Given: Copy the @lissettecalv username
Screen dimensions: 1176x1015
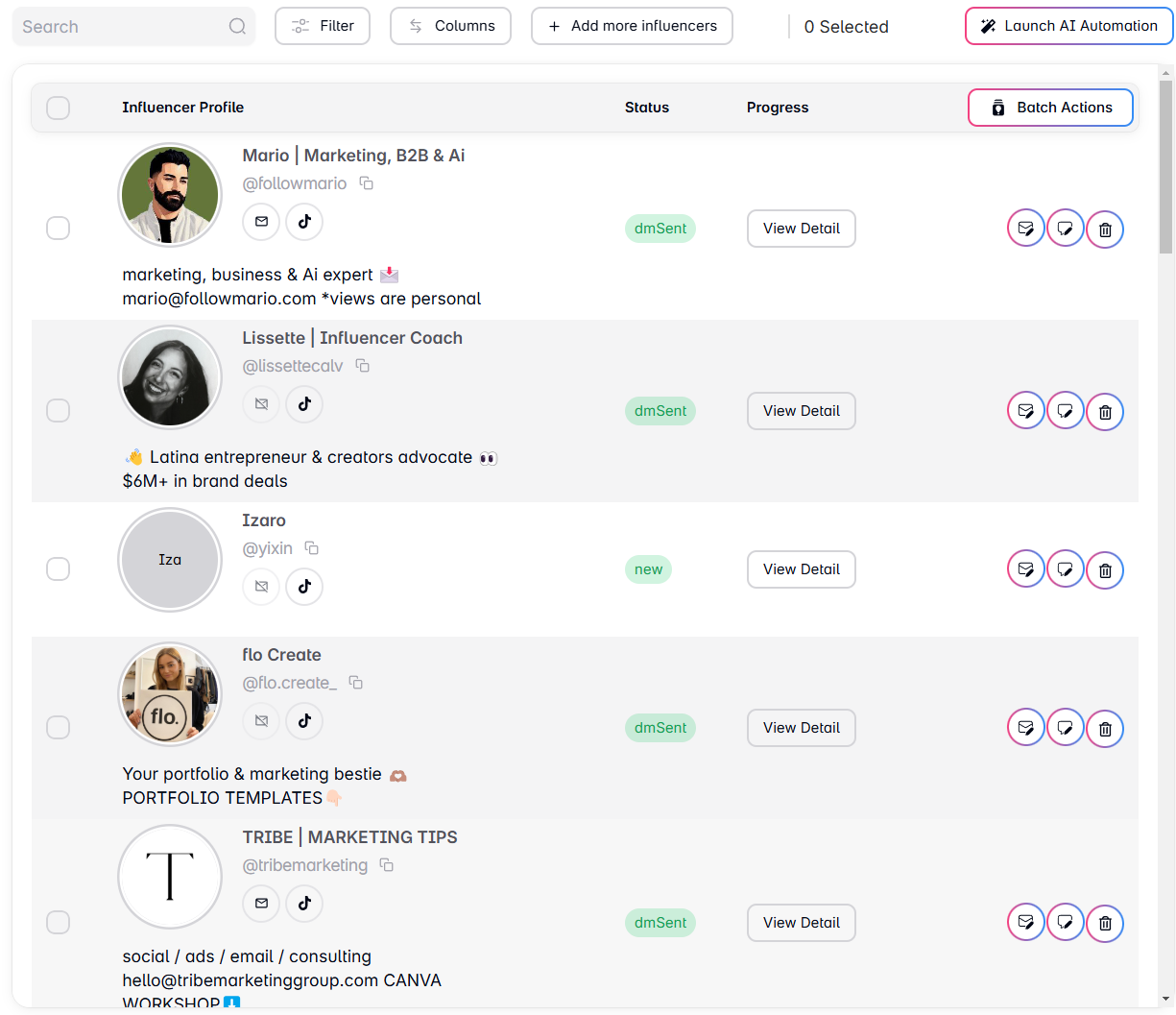Looking at the screenshot, I should (363, 366).
